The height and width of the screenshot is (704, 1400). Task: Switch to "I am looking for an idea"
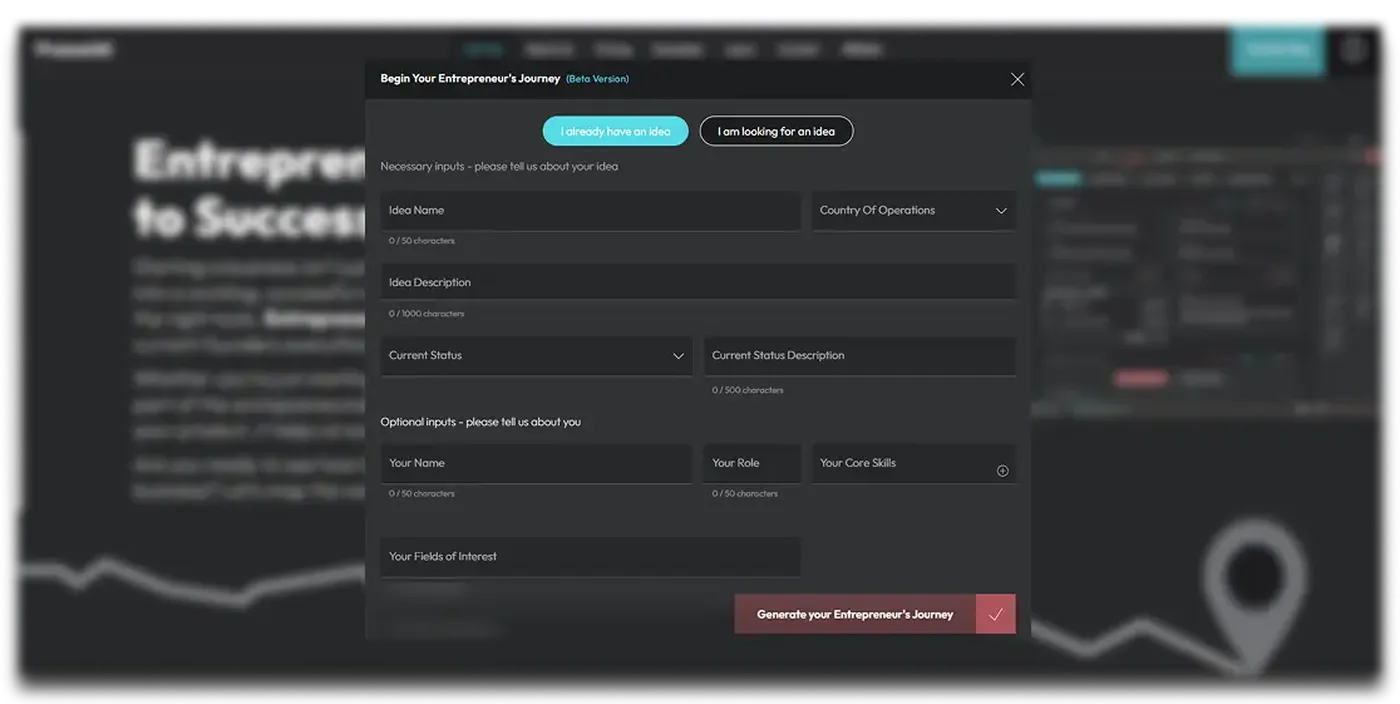click(776, 131)
